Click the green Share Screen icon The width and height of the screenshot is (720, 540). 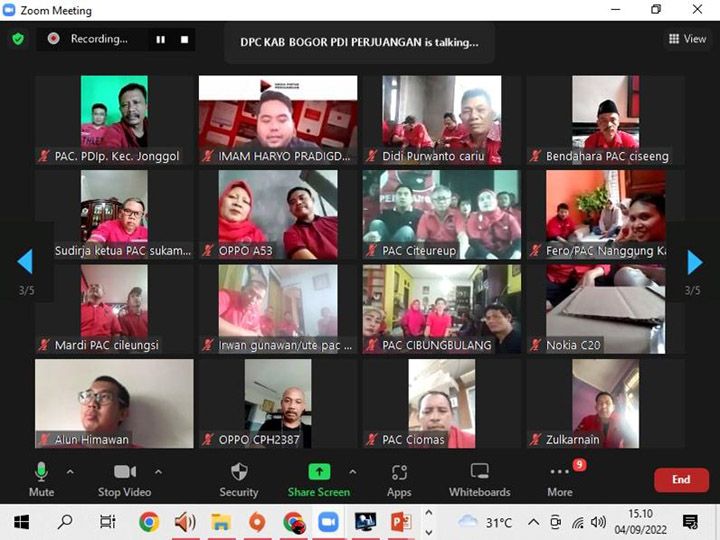click(x=318, y=472)
